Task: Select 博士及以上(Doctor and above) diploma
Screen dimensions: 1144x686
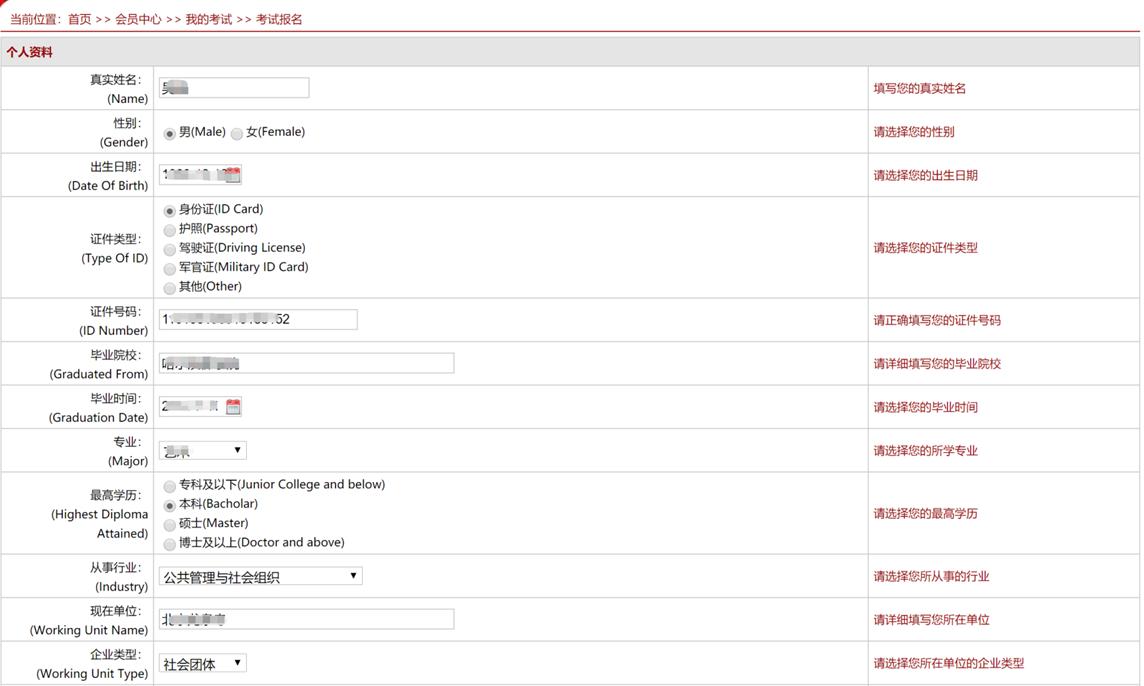Action: tap(169, 544)
